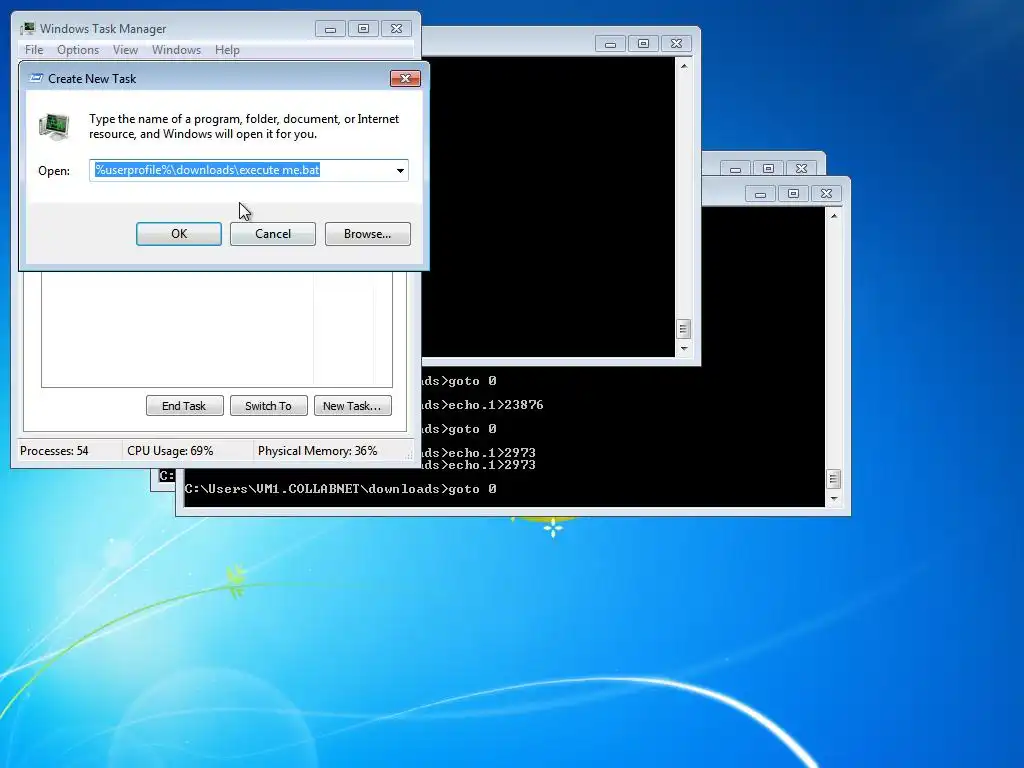Maximize the partially hidden back console window

click(x=768, y=168)
